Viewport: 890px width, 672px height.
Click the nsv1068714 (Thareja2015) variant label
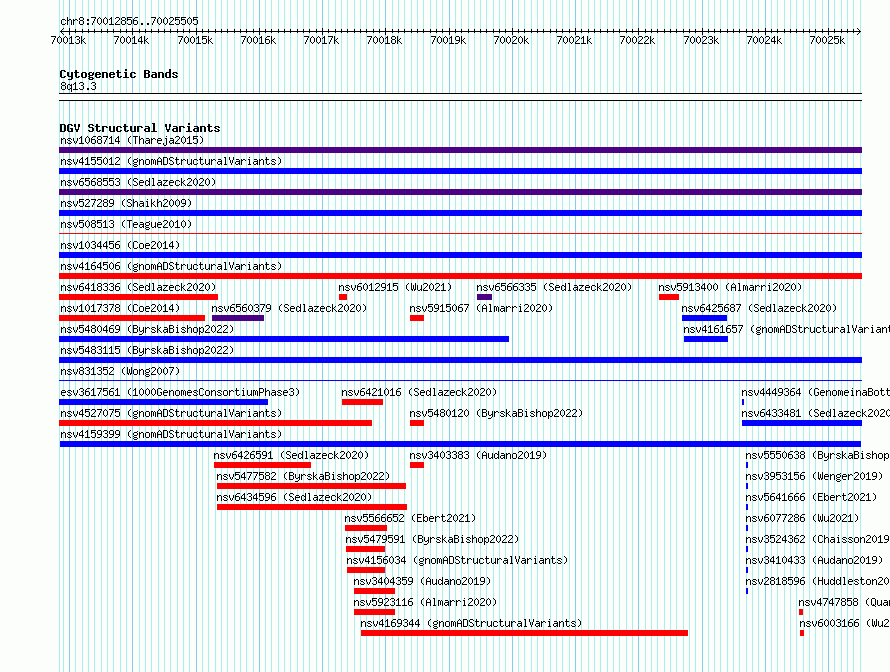tap(132, 140)
